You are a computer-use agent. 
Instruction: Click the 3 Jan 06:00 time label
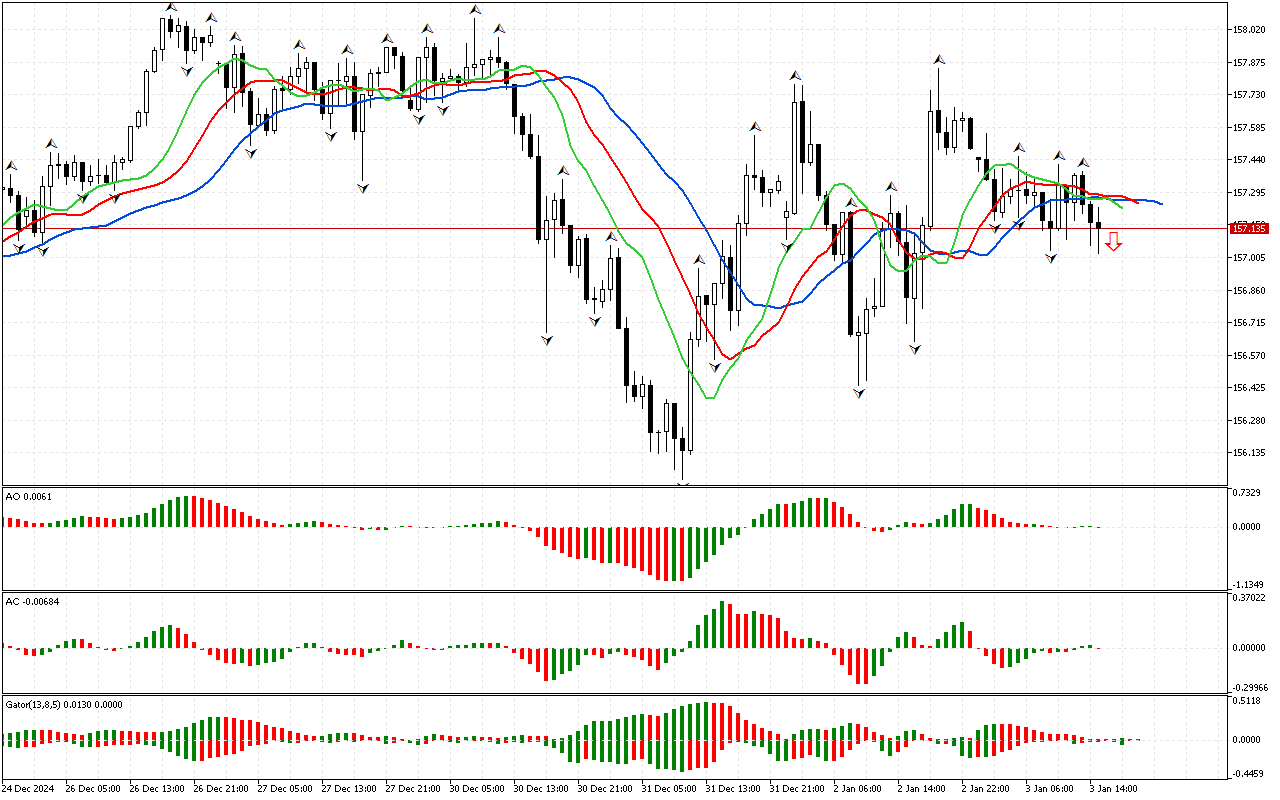[1050, 789]
